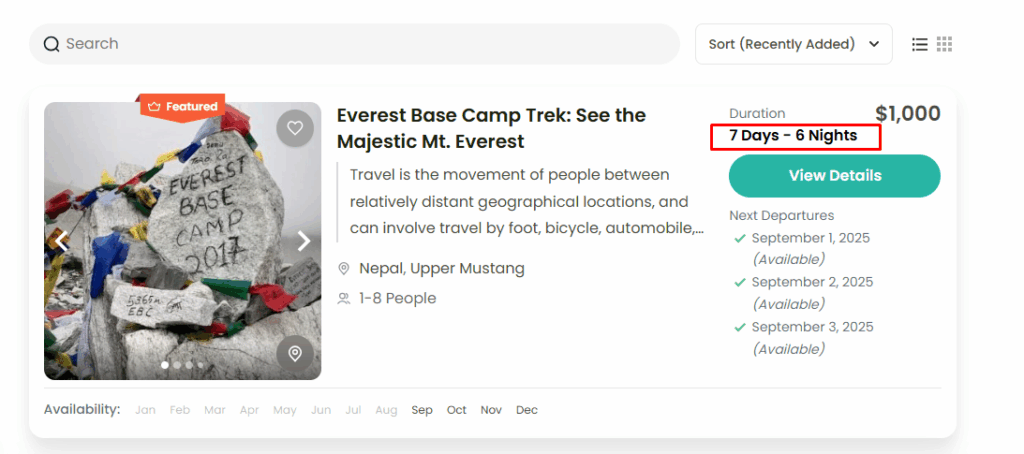Click the Featured crown badge
The height and width of the screenshot is (454, 1024).
coord(182,106)
